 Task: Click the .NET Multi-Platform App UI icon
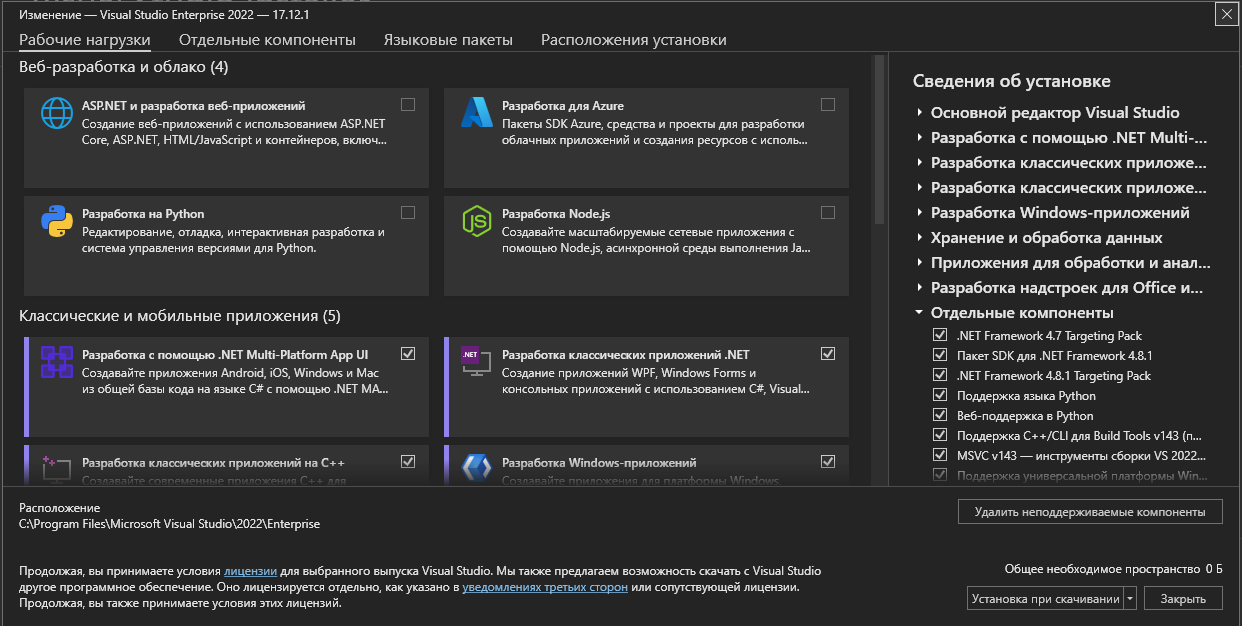(57, 361)
